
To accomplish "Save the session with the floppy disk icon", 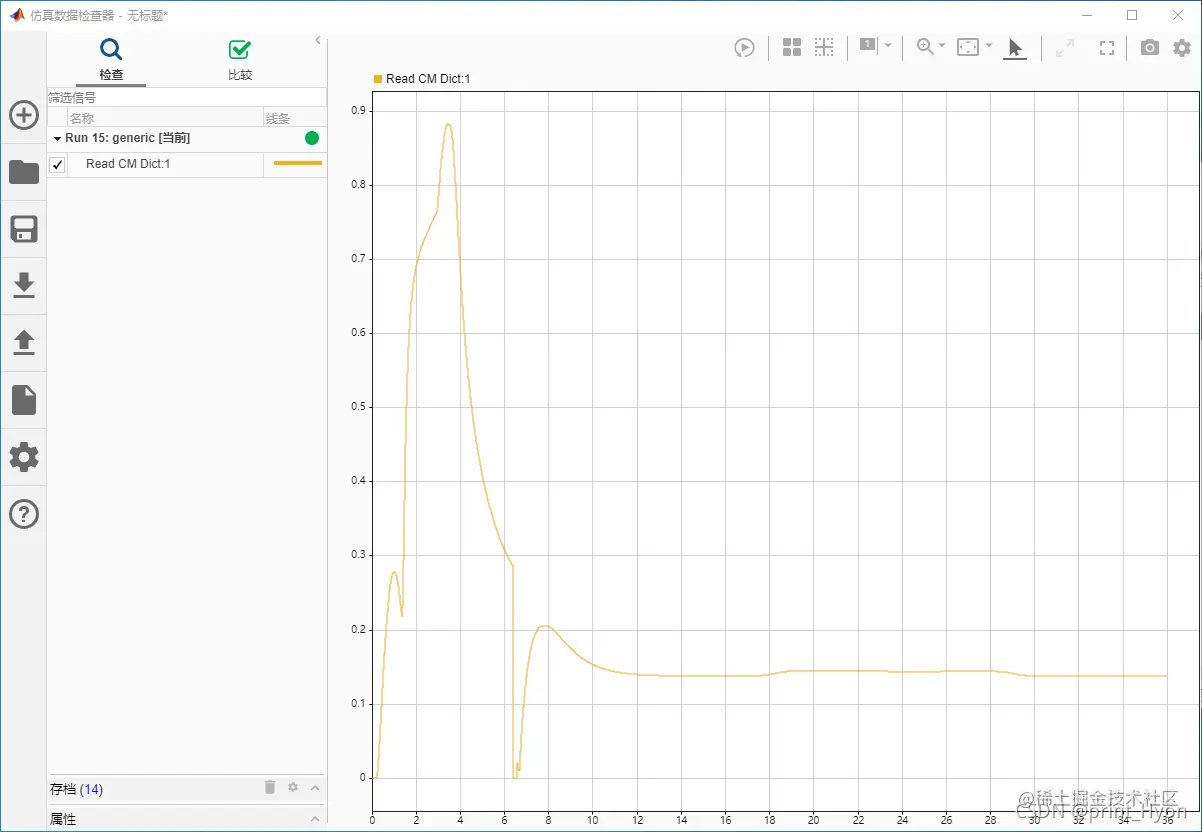I will tap(24, 229).
